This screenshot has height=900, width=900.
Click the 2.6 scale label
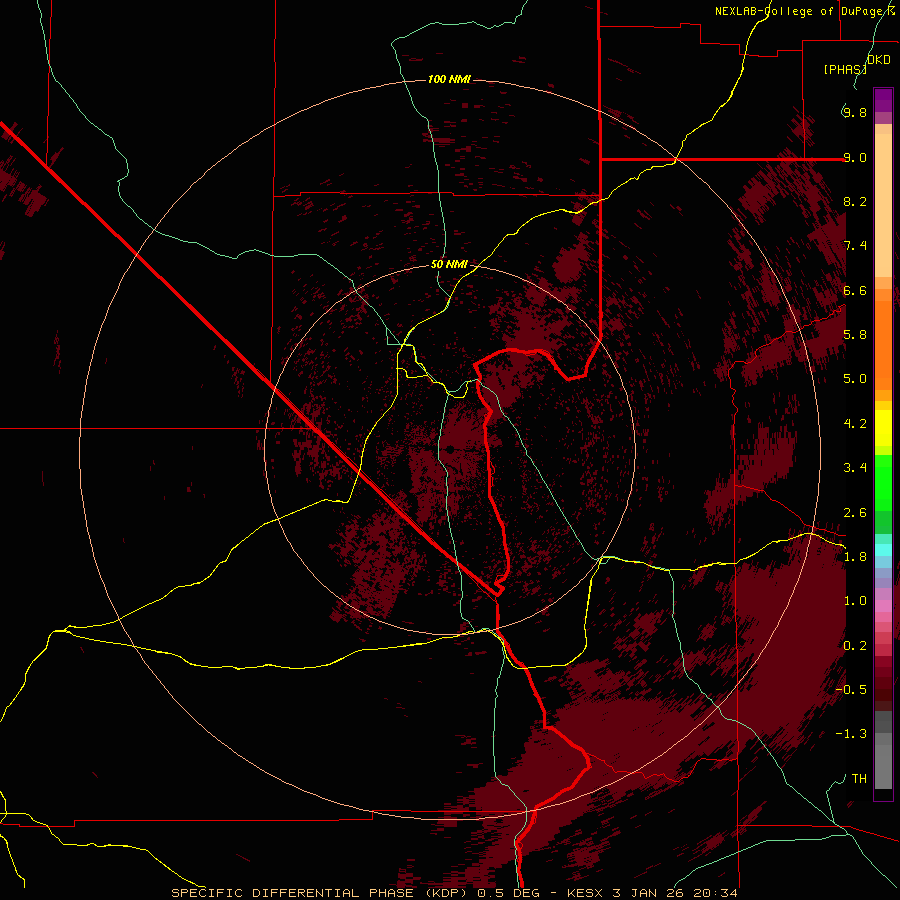[x=854, y=513]
